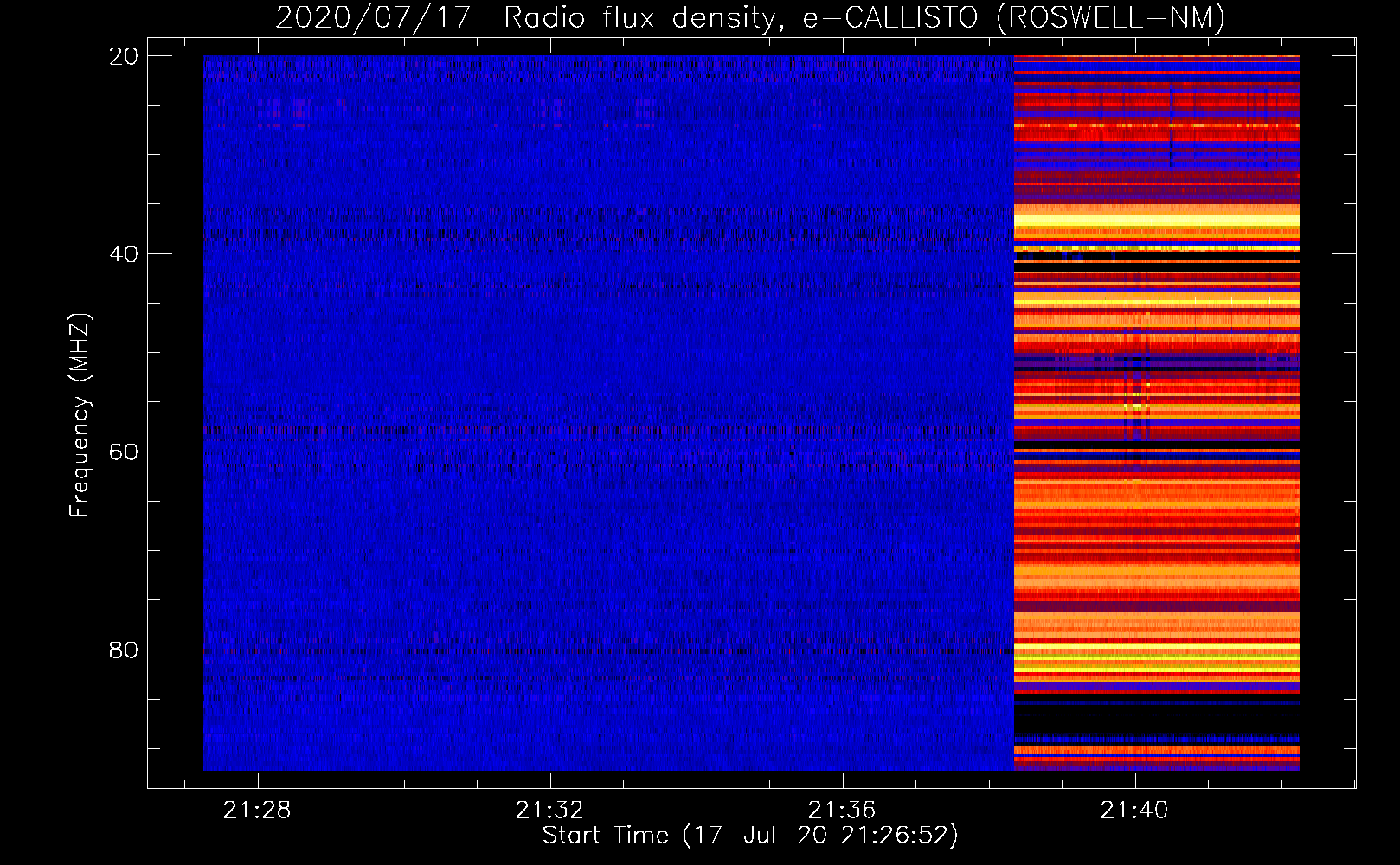Click the 21:36 time tick label
The image size is (1400, 865).
[x=842, y=811]
